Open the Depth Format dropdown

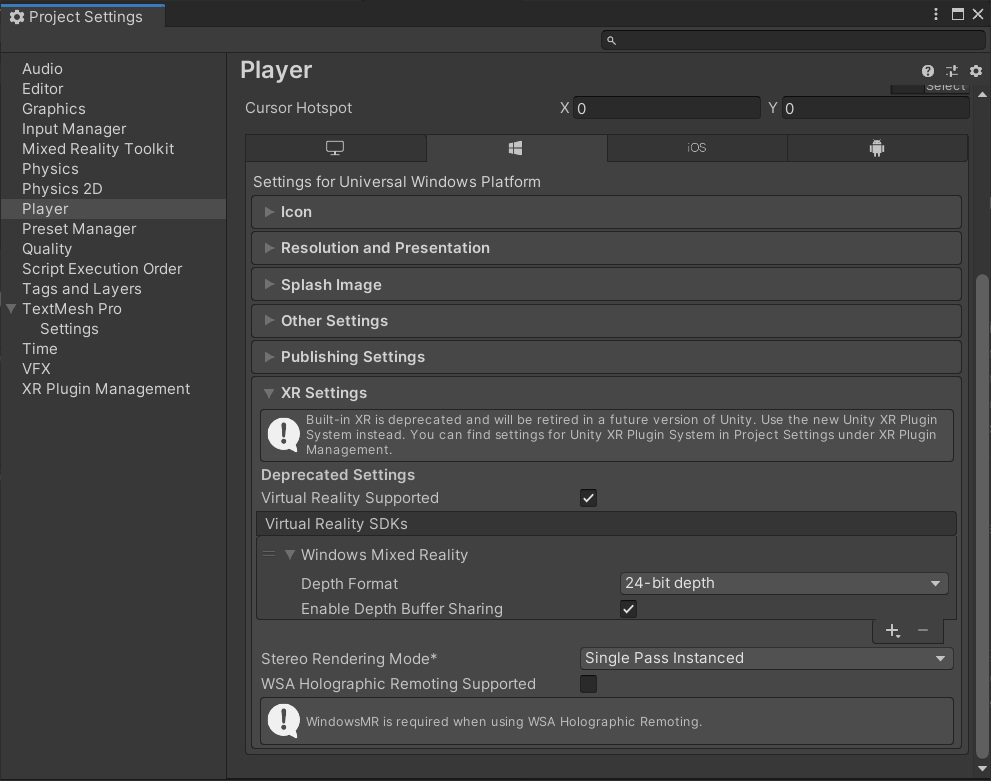[x=783, y=583]
